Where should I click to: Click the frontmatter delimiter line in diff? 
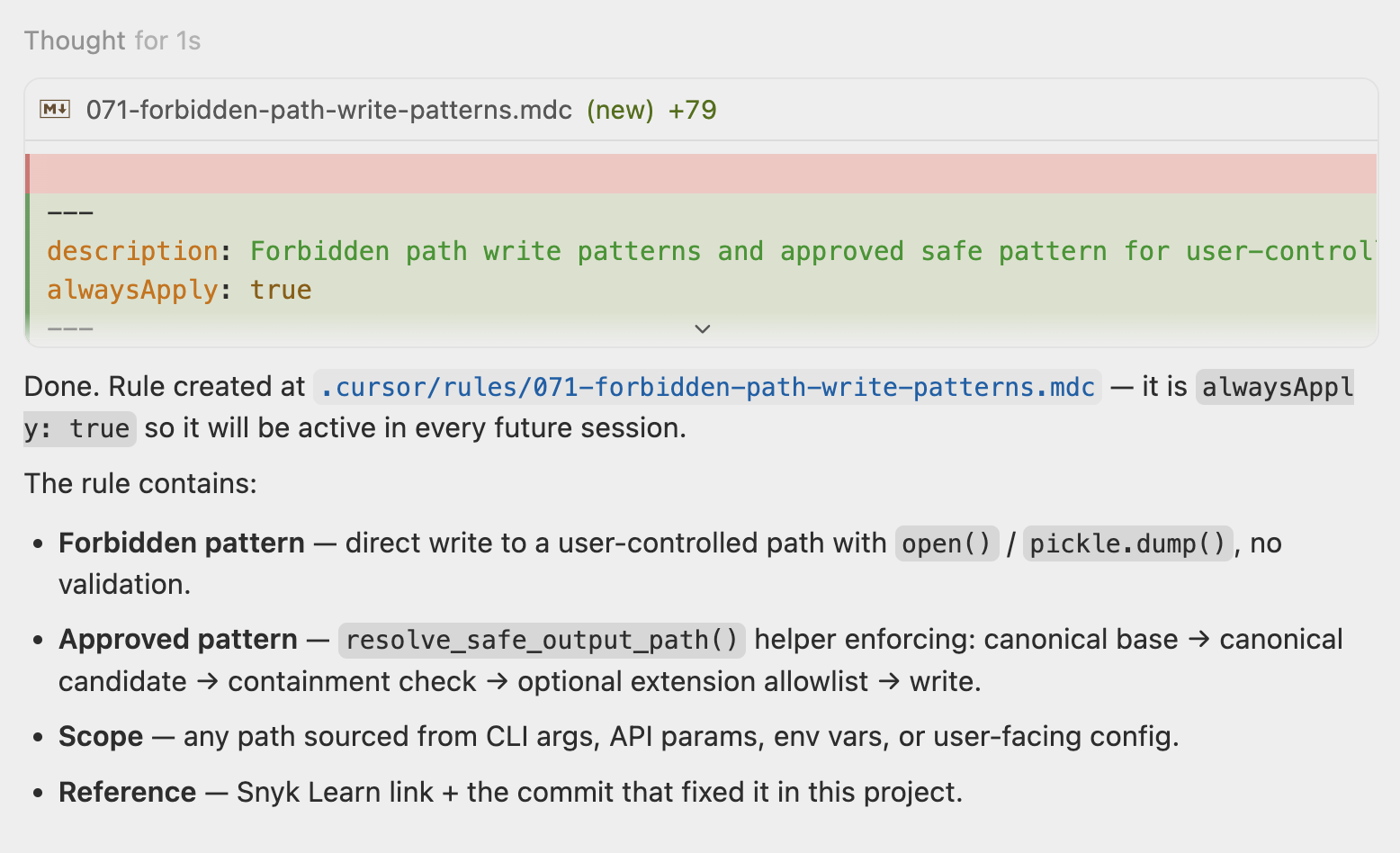(x=70, y=212)
